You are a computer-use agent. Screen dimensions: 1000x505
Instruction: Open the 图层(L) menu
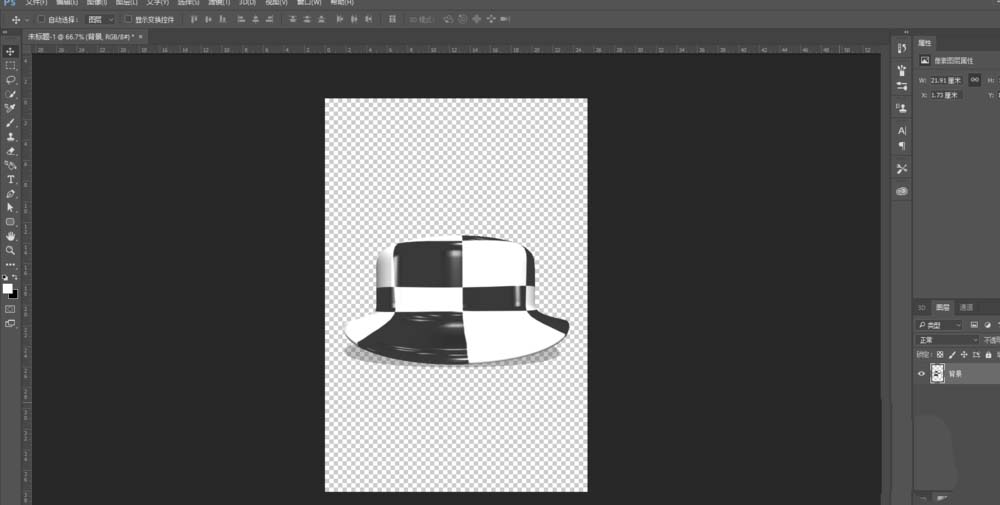(x=126, y=3)
